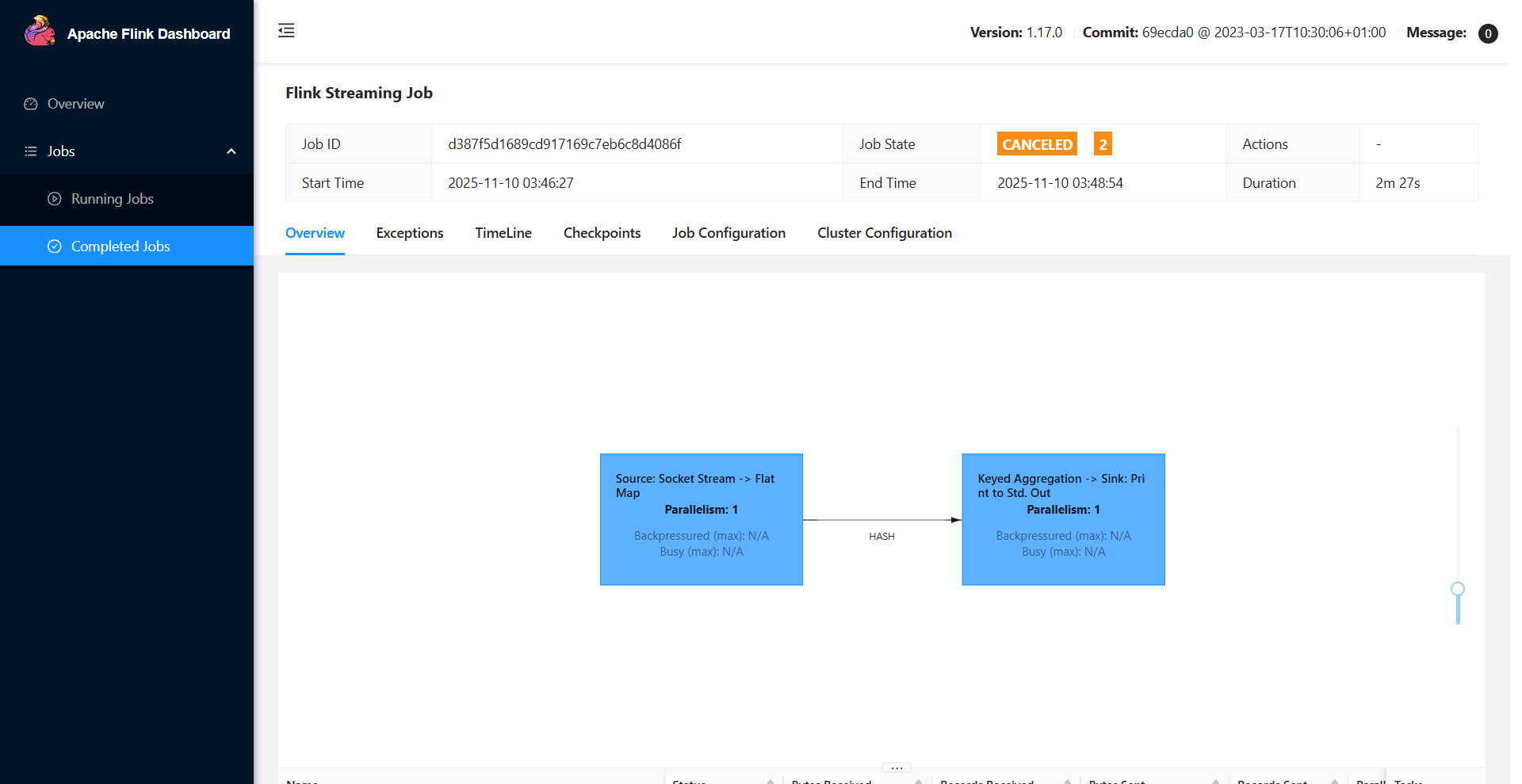Screen dimensions: 1522x784
Task: Switch to the TimeLine tab
Action: [x=503, y=233]
